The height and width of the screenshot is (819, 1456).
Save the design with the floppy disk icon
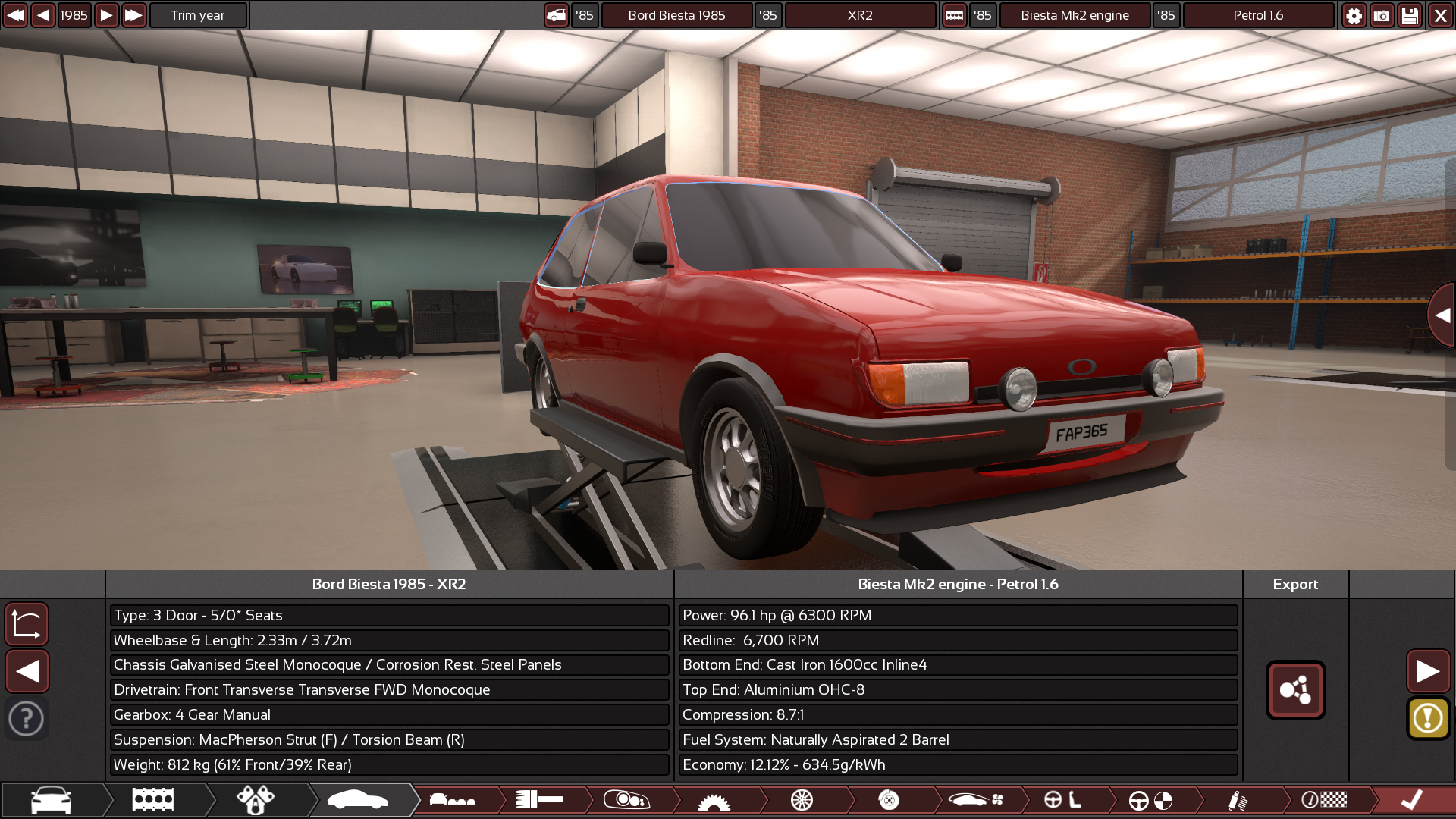[x=1410, y=15]
